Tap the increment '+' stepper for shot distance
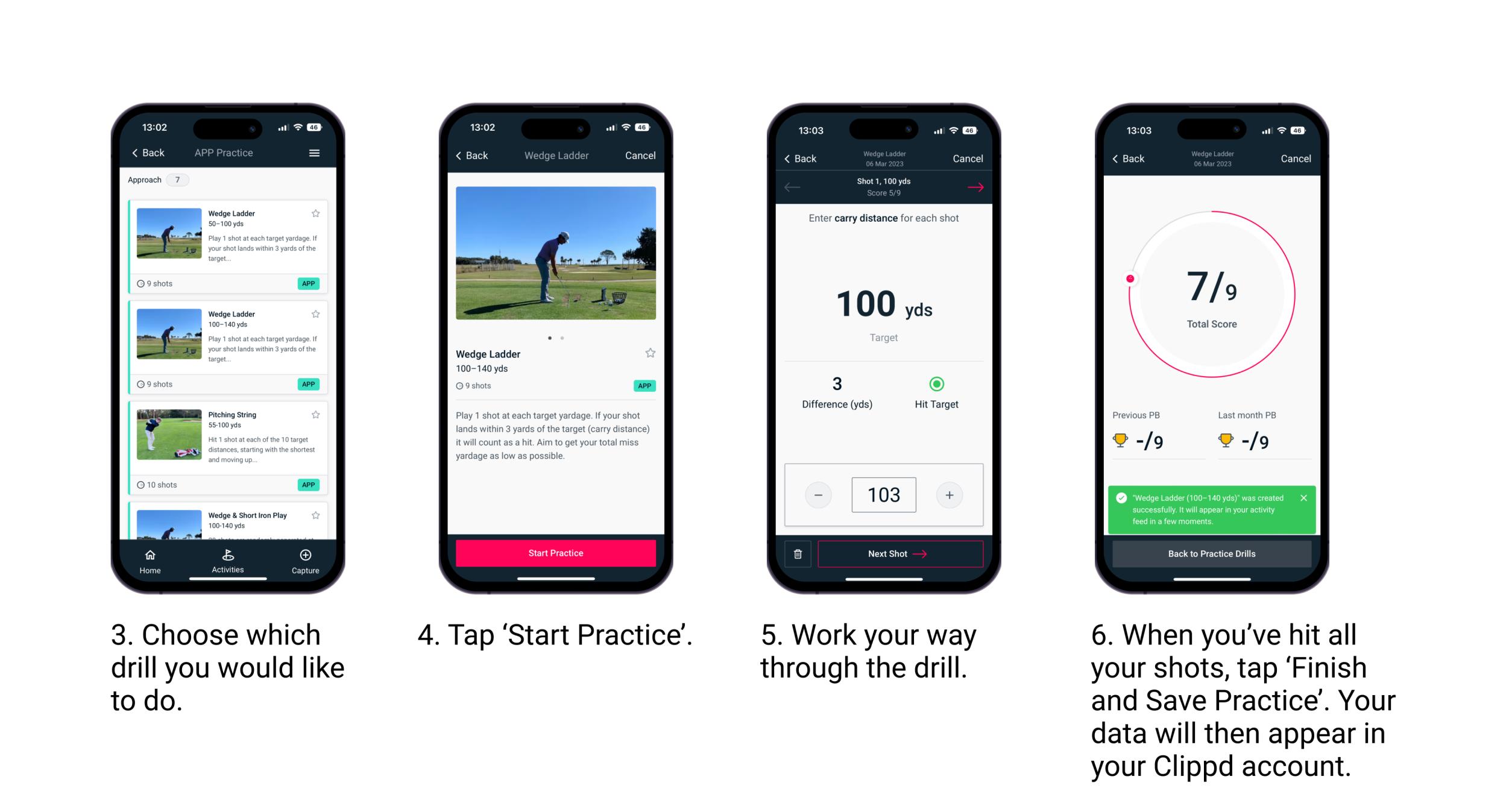Viewport: 1509px width, 812px height. 949,494
